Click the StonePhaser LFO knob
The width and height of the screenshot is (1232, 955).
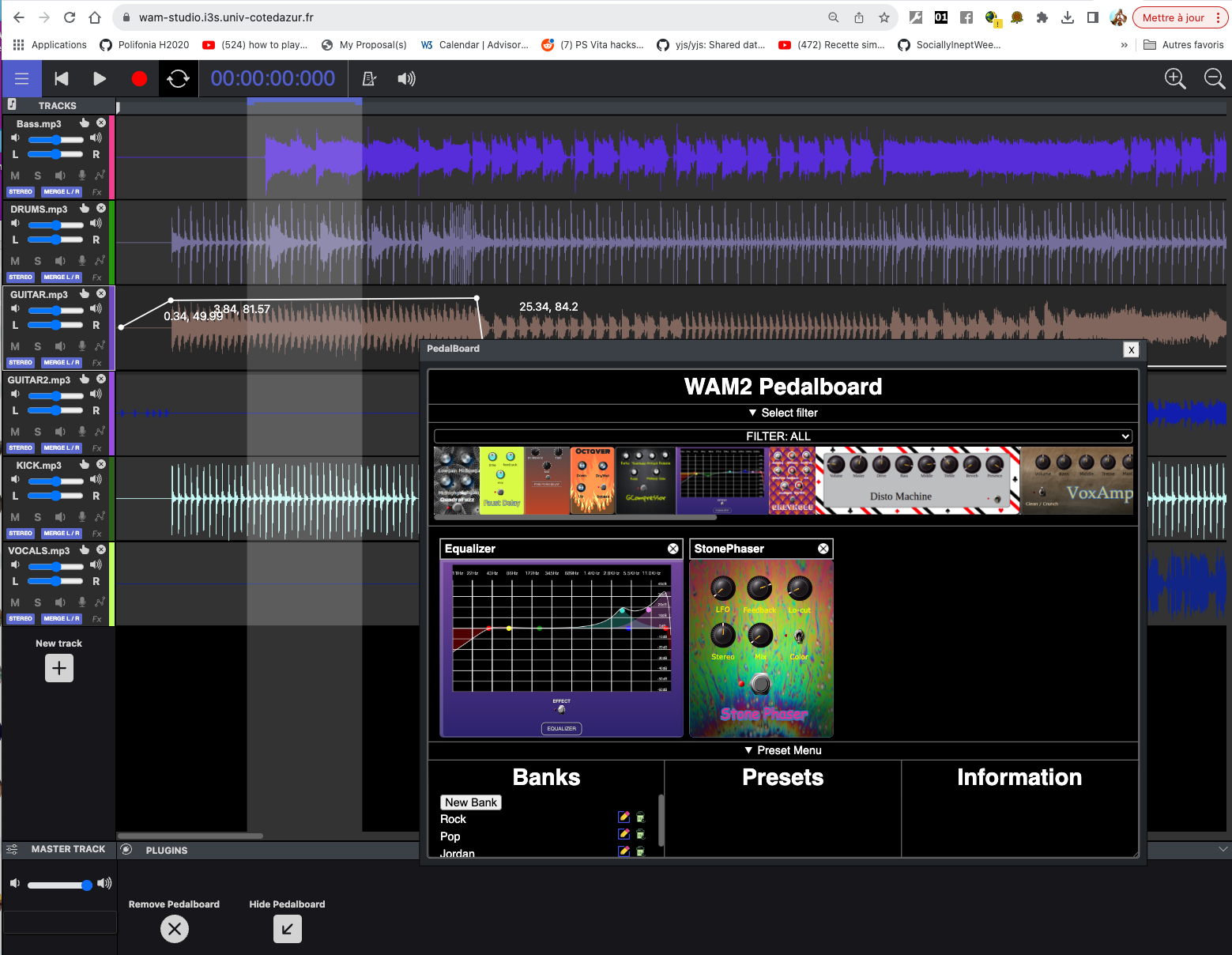click(722, 588)
